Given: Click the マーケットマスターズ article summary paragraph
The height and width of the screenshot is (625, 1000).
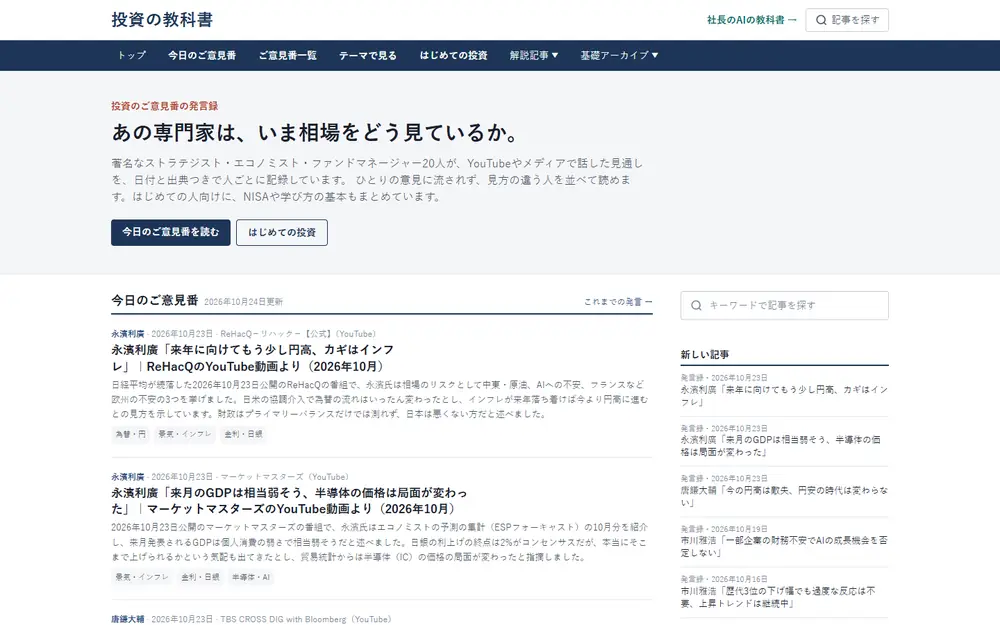Looking at the screenshot, I should (380, 542).
